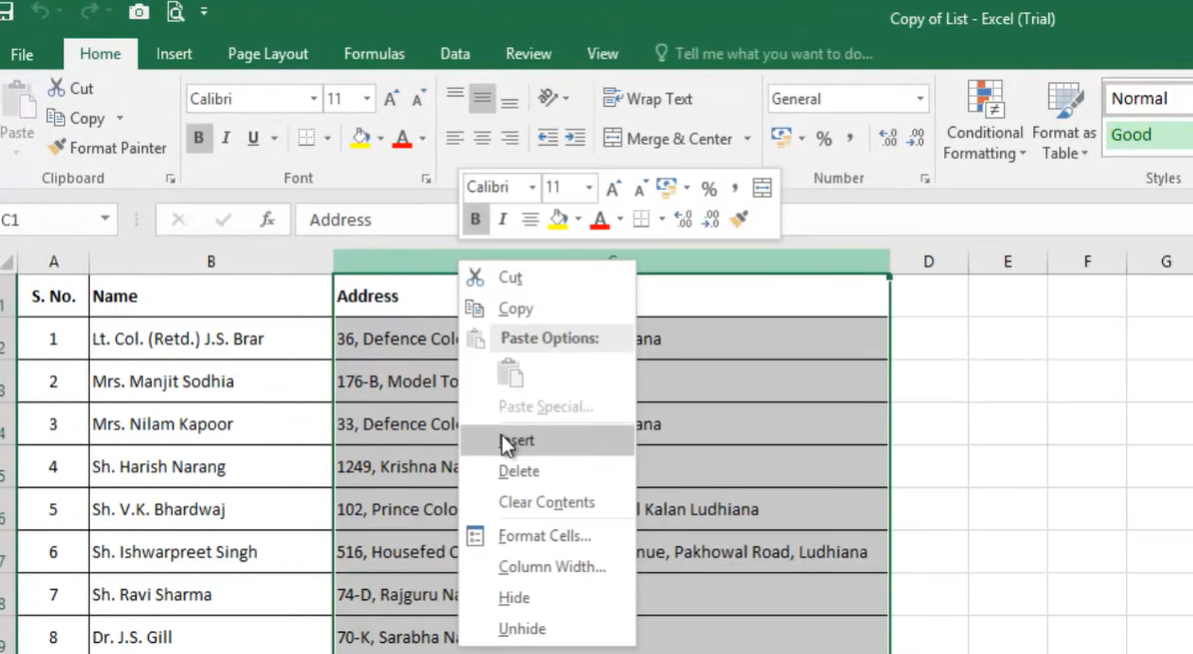Image resolution: width=1193 pixels, height=654 pixels.
Task: Click the Align Left icon in ribbon
Action: [x=455, y=138]
